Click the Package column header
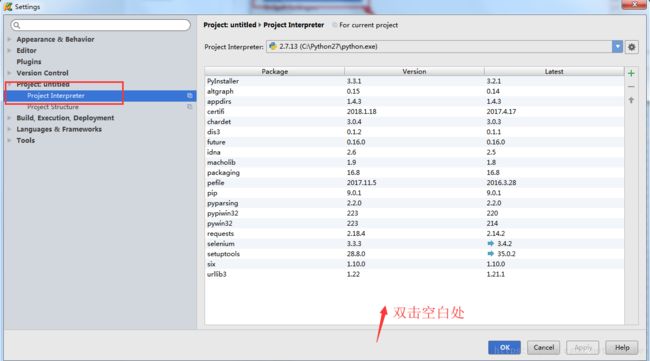The image size is (650, 361). point(274,71)
